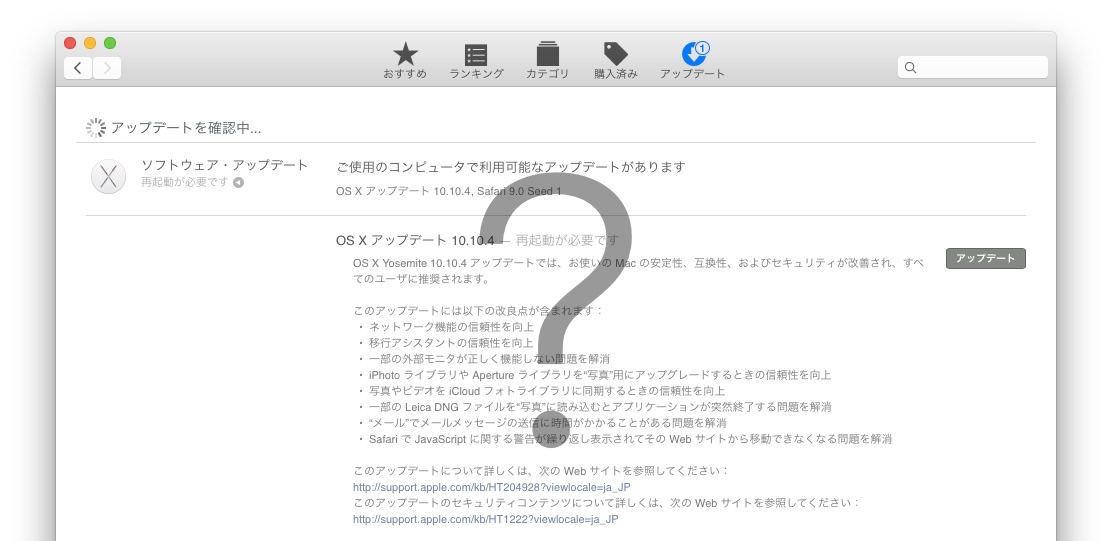Image resolution: width=1112 pixels, height=541 pixels.
Task: Click the ネットワーク機能の信頼性を向上 bullet
Action: click(451, 327)
